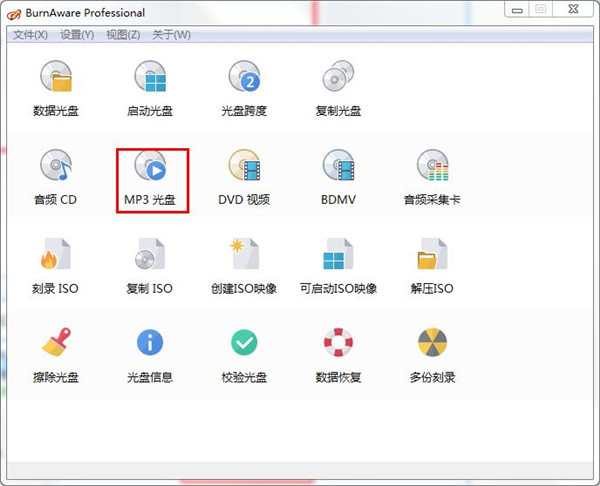Open the 文件(X) menu
This screenshot has height=486, width=600.
30,35
